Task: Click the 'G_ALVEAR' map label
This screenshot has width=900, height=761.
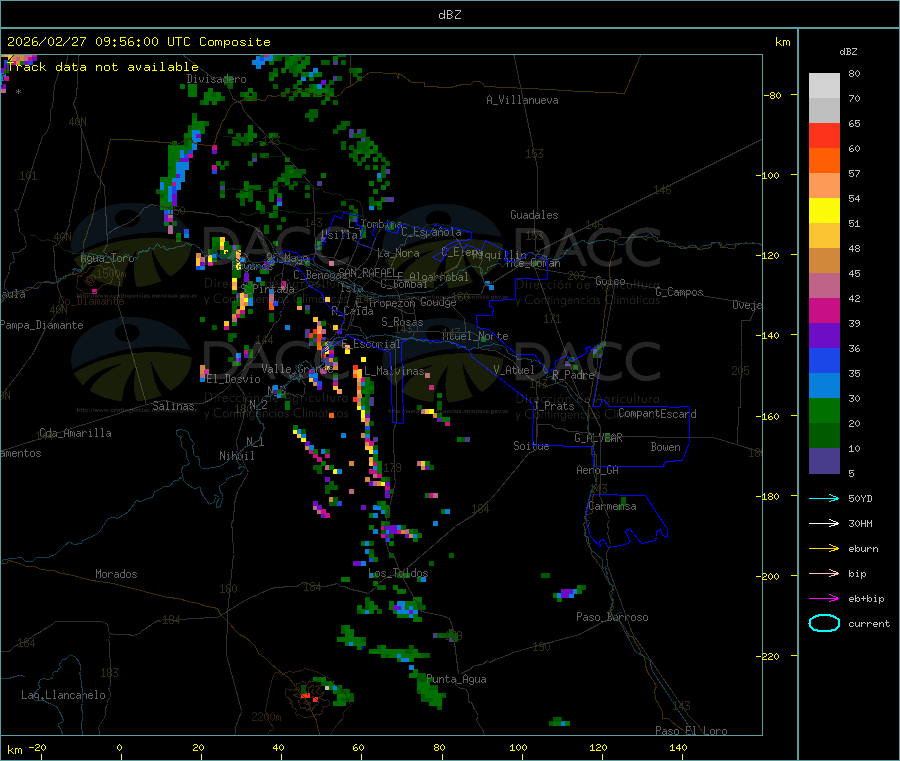Action: pos(599,438)
